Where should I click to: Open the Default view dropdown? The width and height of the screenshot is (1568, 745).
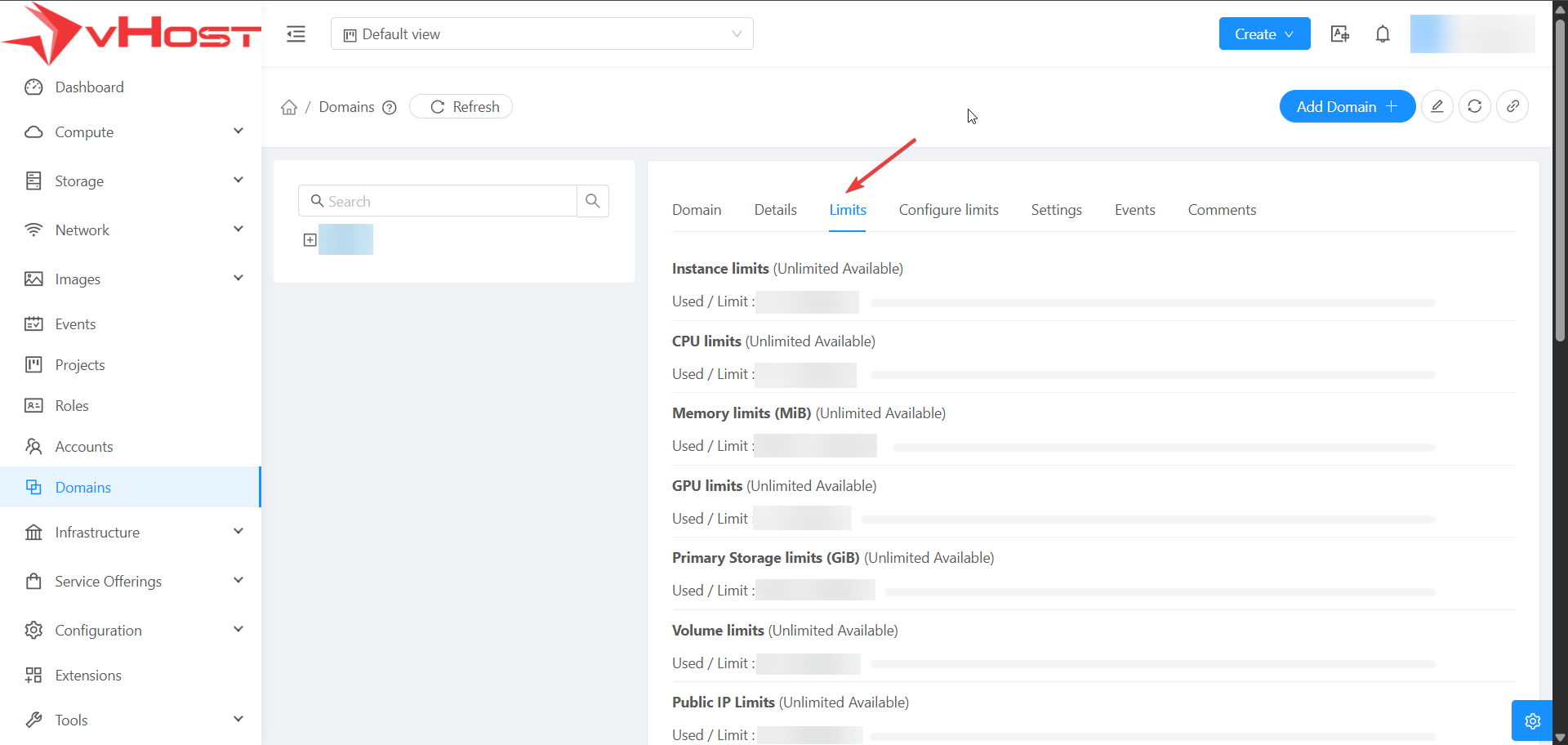(541, 34)
